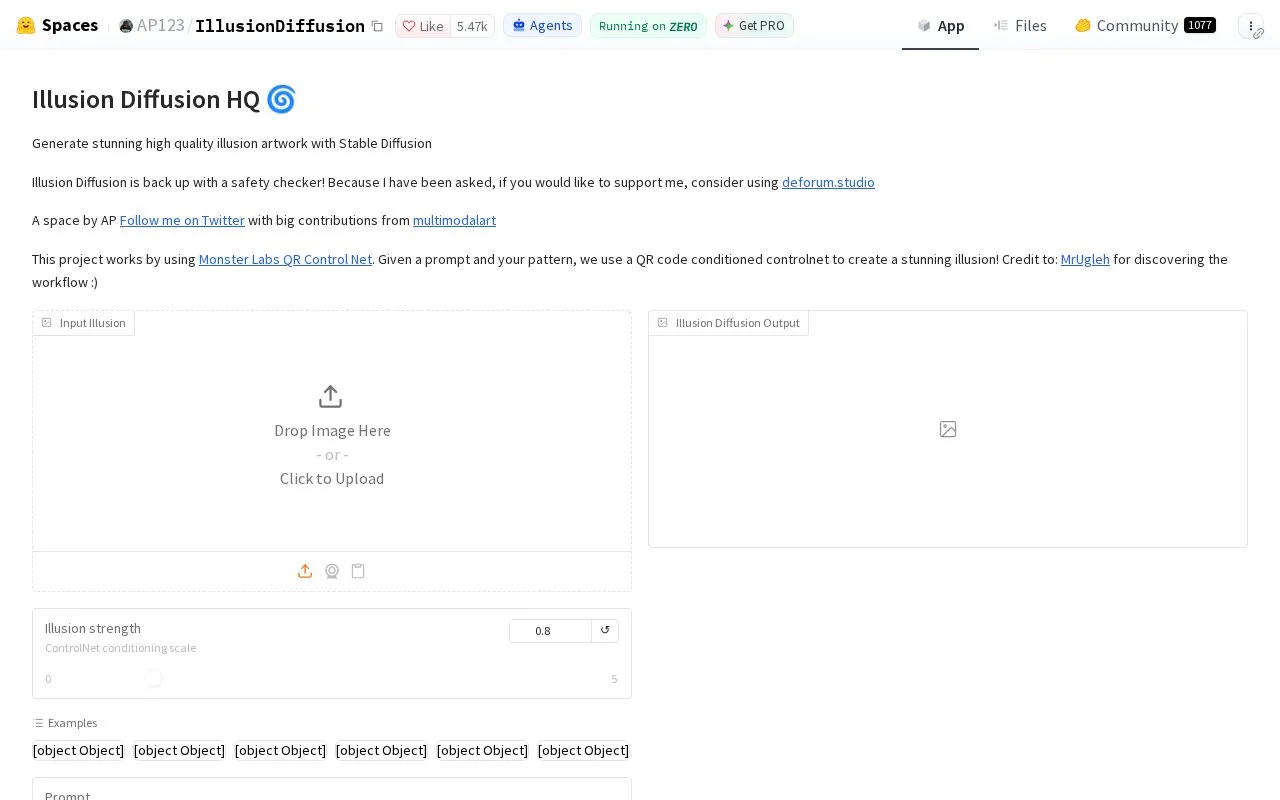Click the Get PRO button
The width and height of the screenshot is (1280, 800).
pyautogui.click(x=754, y=25)
